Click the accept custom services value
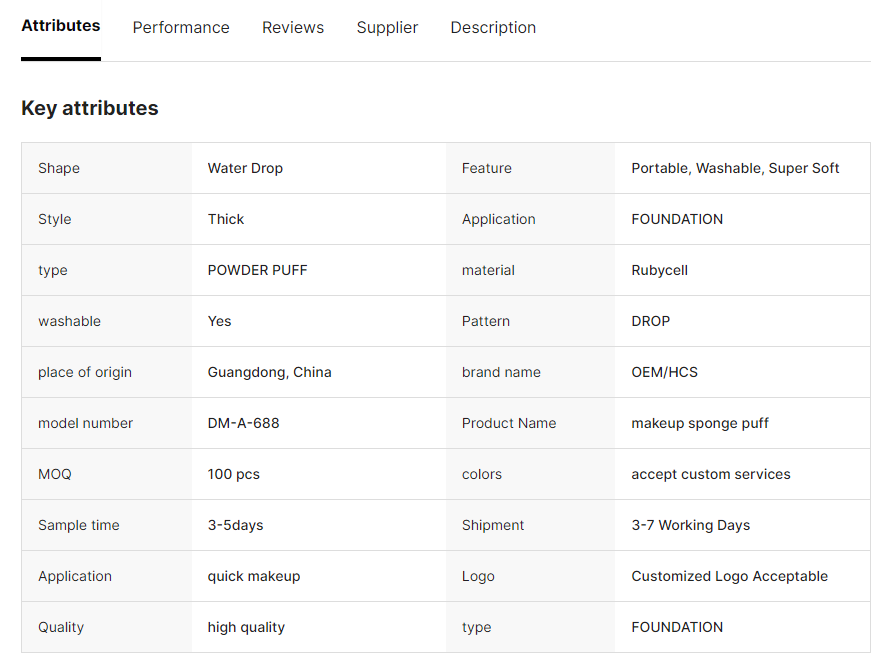Screen dimensions: 886x670 click(x=710, y=474)
